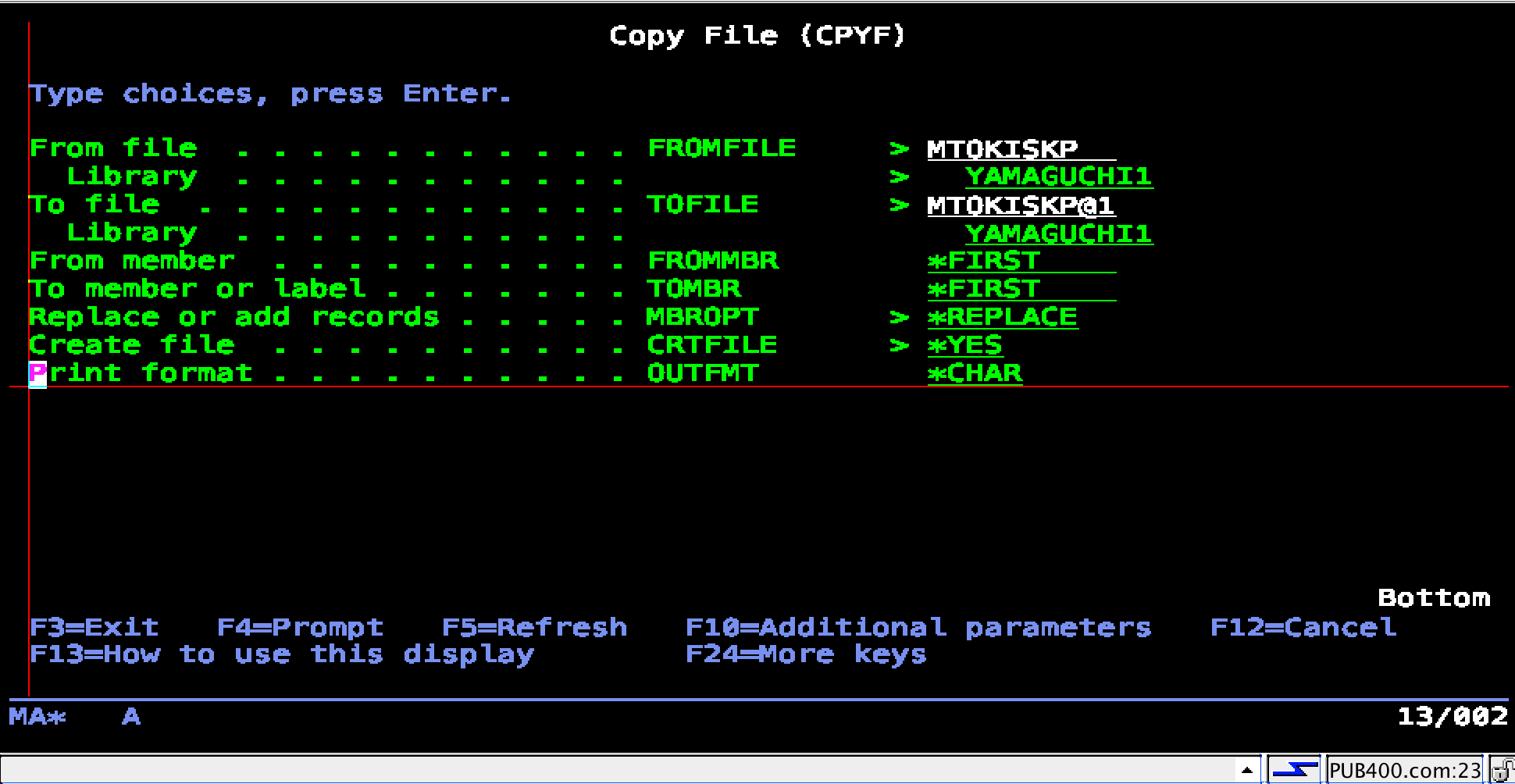
Task: Click F12=Cancel function key label
Action: tap(1303, 627)
